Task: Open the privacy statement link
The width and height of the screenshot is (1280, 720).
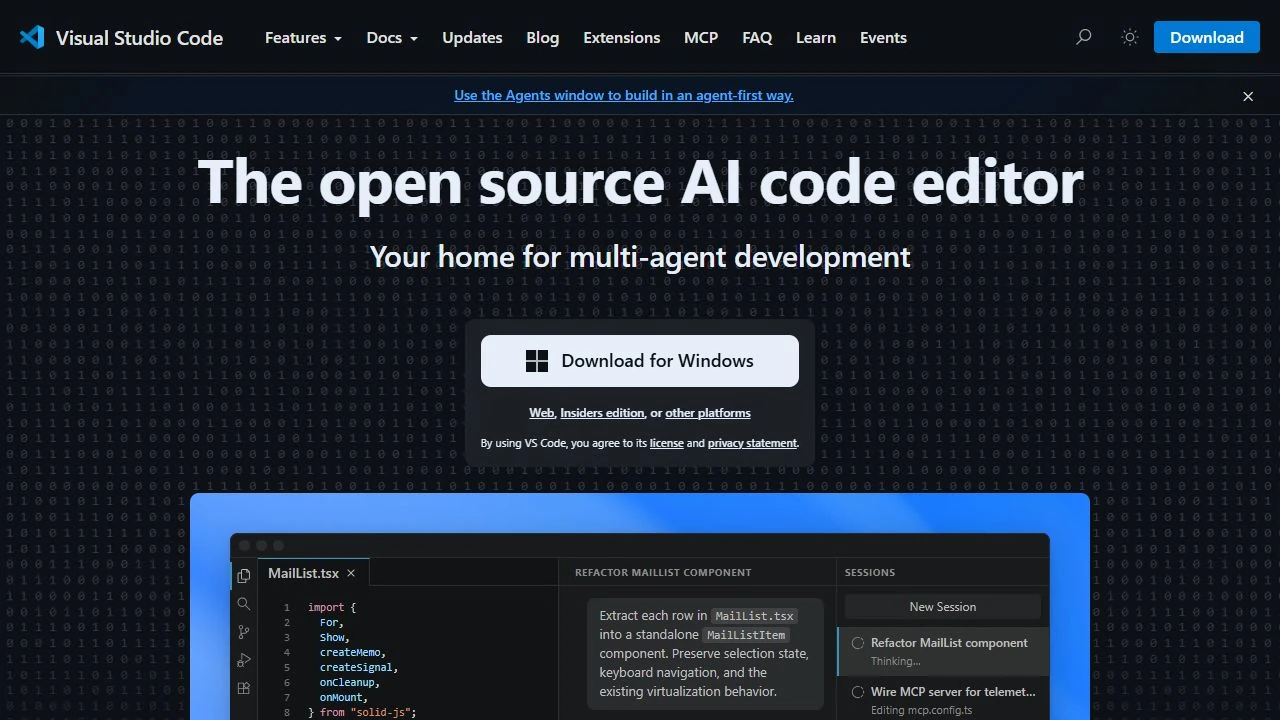Action: point(752,443)
